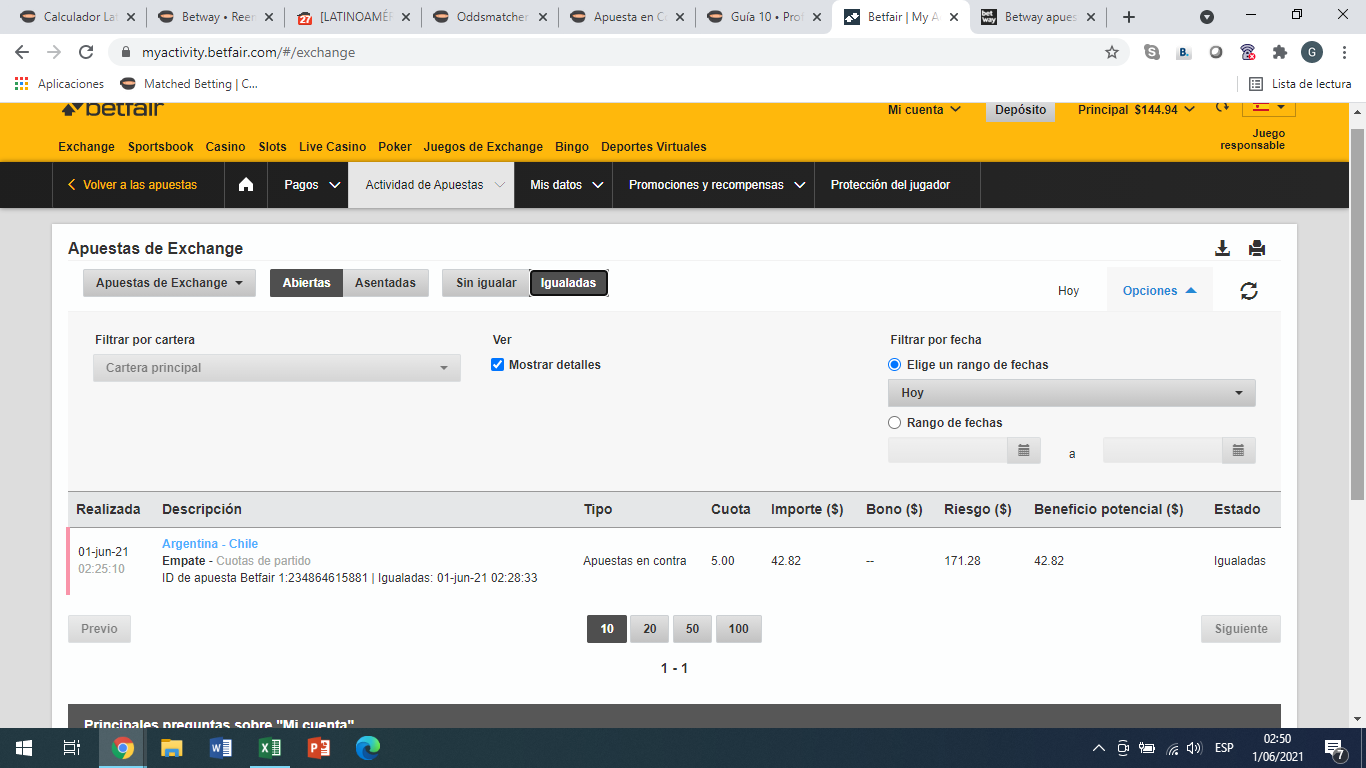Open the Chrome extensions puzzle icon

(1279, 52)
